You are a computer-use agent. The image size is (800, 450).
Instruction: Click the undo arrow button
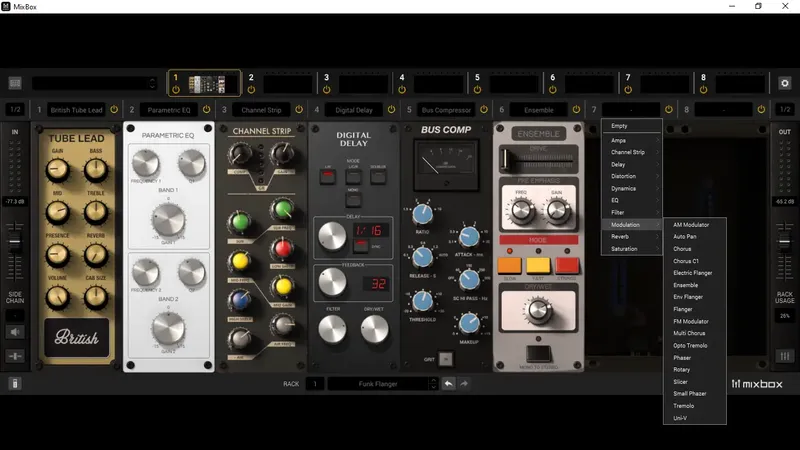coord(448,384)
